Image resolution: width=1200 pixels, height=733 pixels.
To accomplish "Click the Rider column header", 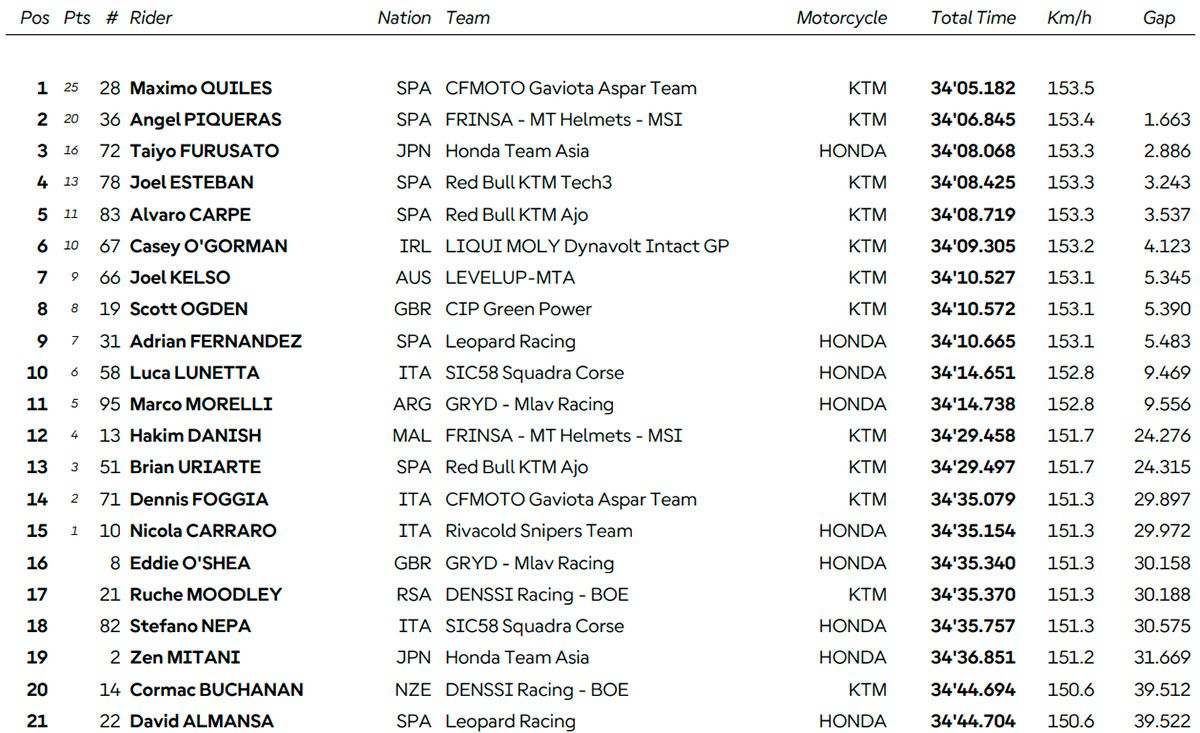I will [x=151, y=18].
